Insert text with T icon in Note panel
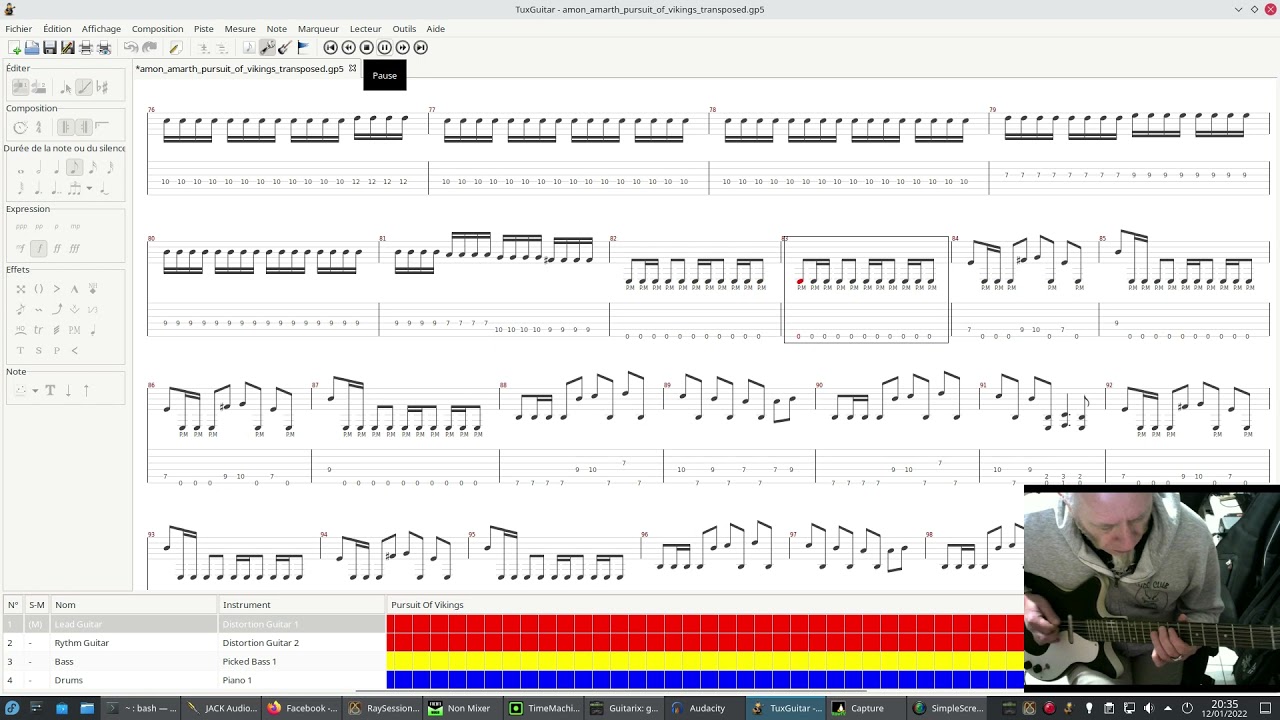The image size is (1280, 720). click(50, 391)
